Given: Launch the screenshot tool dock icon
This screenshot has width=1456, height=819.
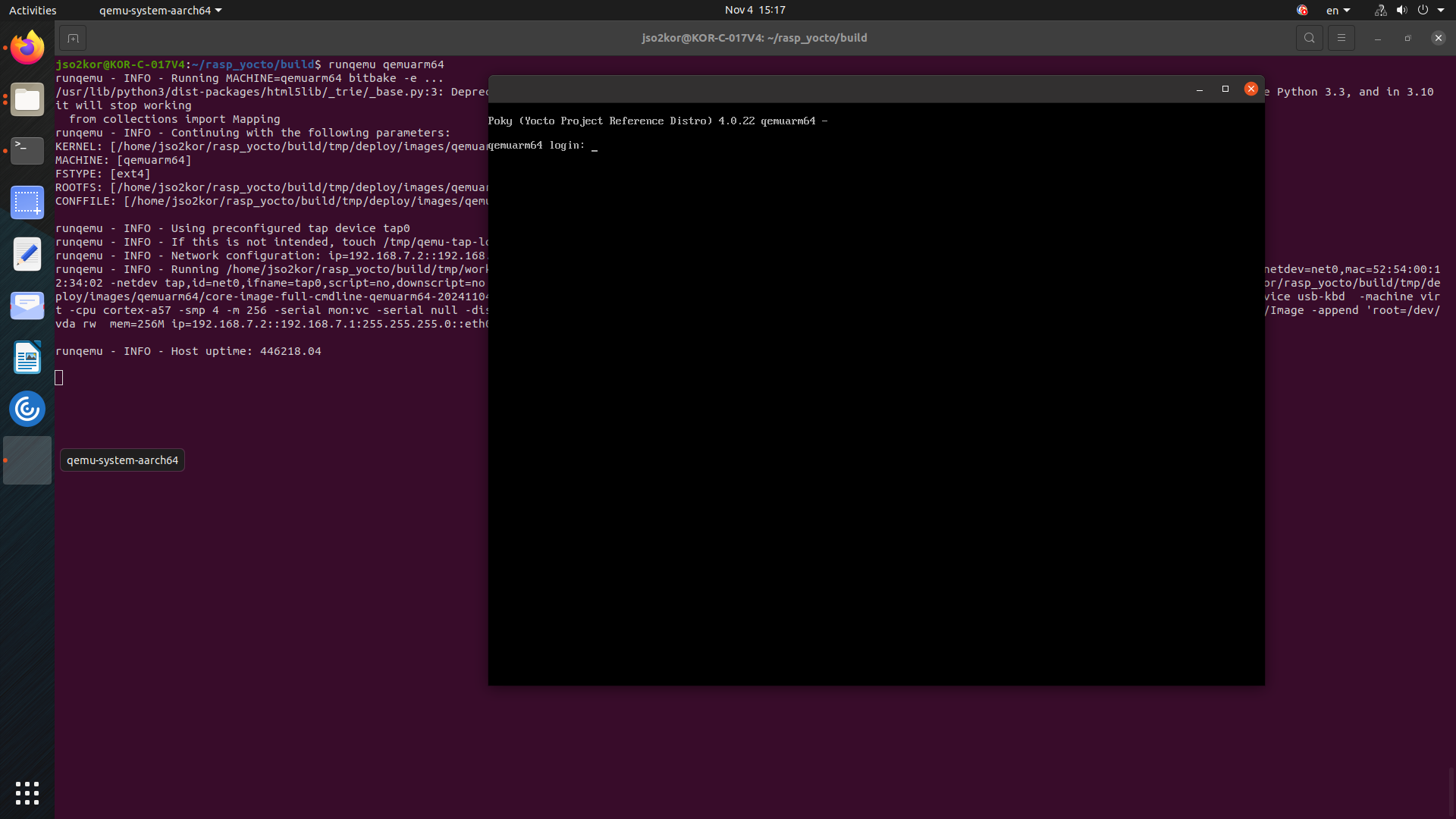Looking at the screenshot, I should pos(27,202).
